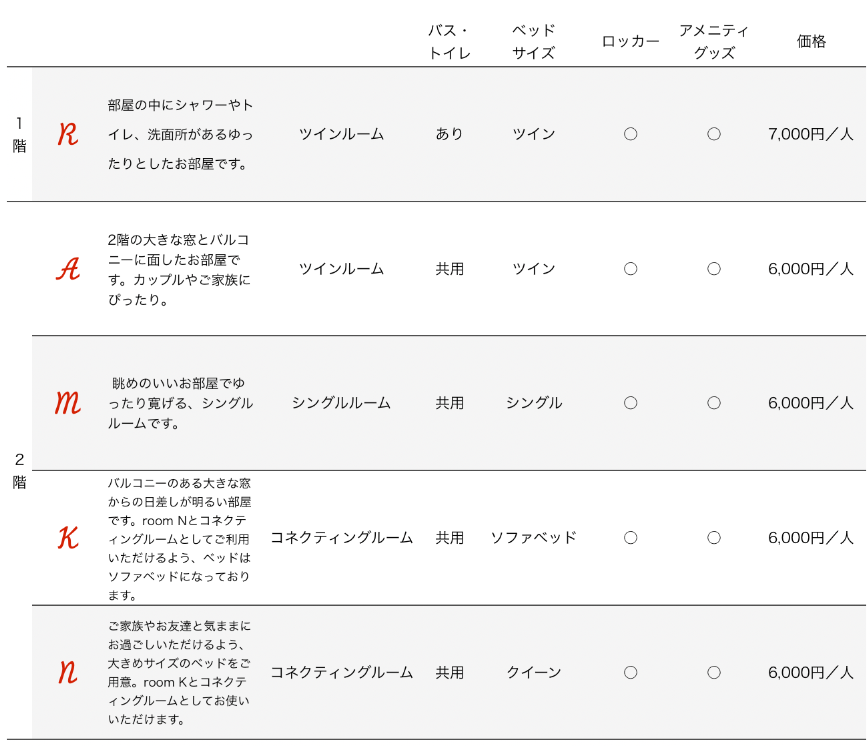Click the 価格 column header
This screenshot has width=868, height=746.
coord(811,42)
